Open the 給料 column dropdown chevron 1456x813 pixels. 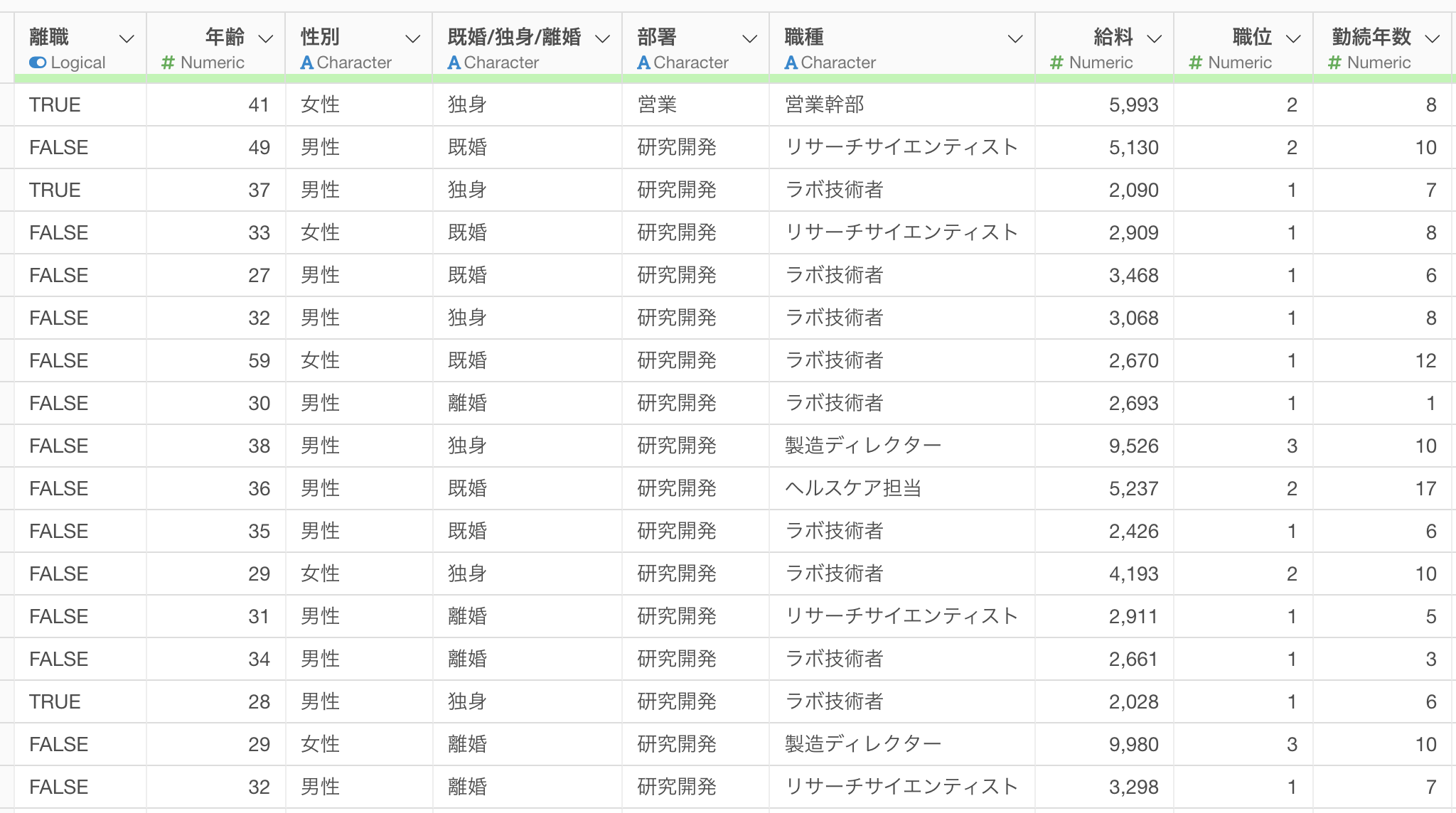(x=1155, y=38)
